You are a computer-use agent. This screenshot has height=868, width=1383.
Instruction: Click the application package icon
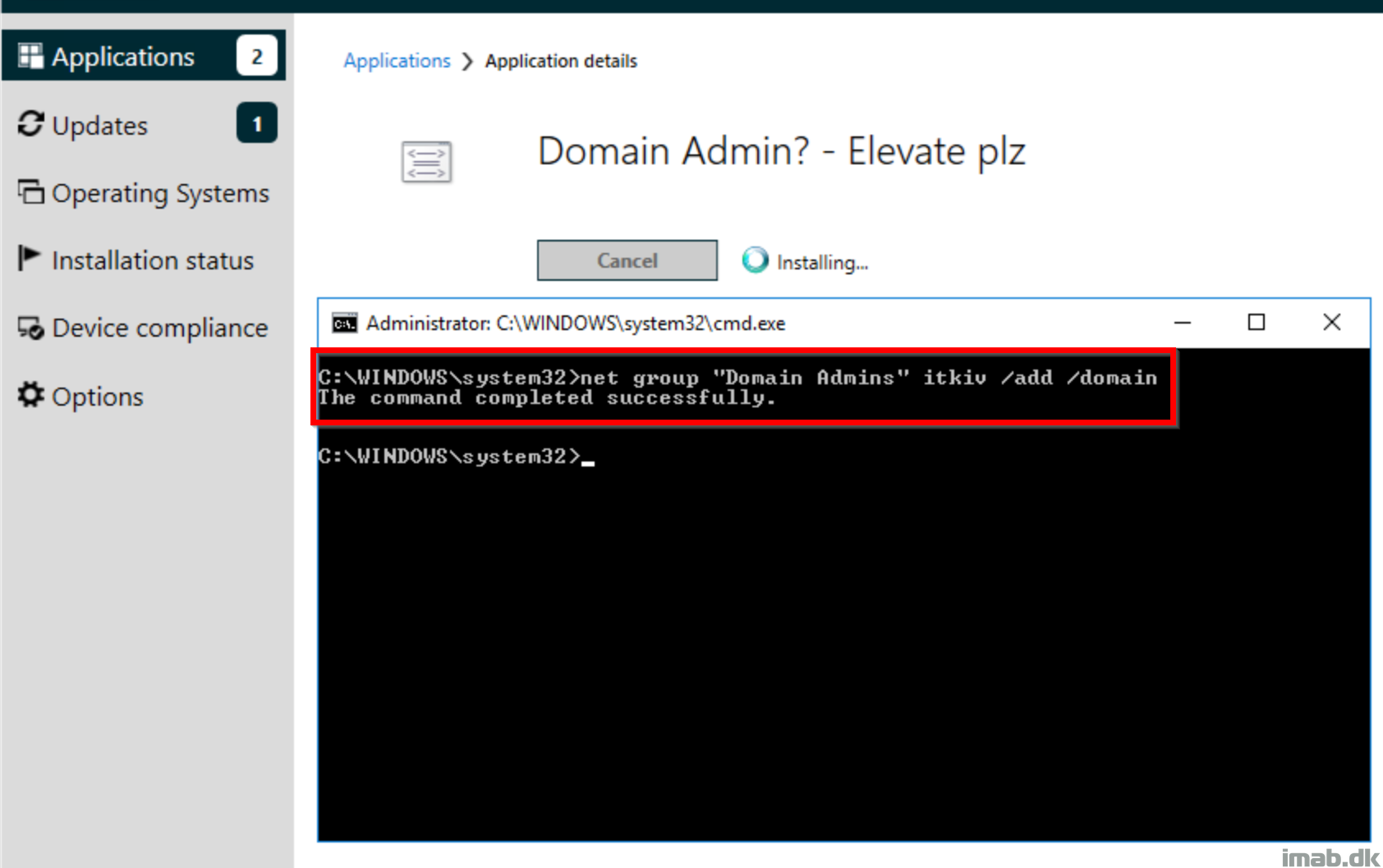click(x=426, y=162)
